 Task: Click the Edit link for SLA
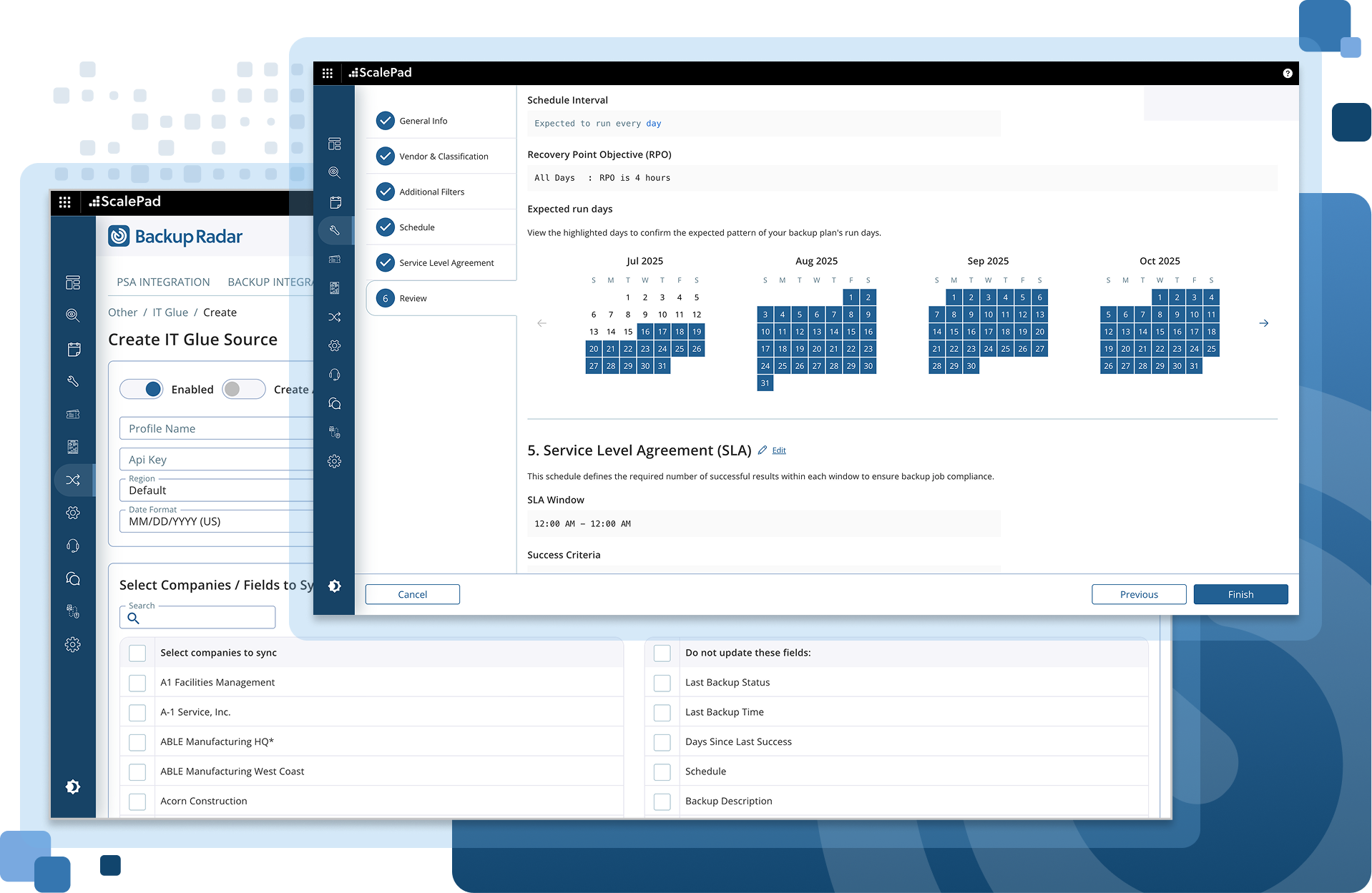(x=779, y=450)
